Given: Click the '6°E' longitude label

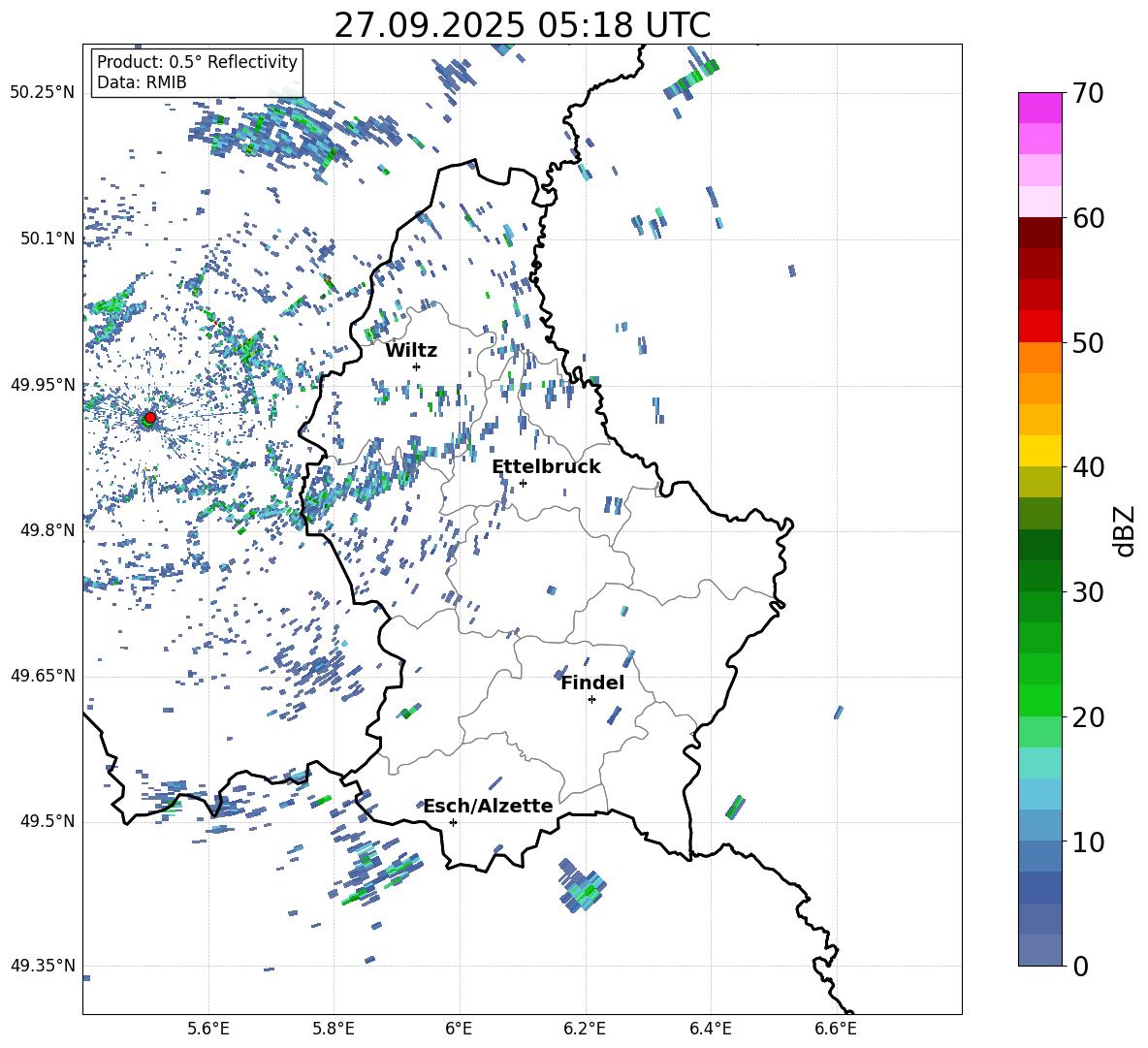Looking at the screenshot, I should pyautogui.click(x=459, y=1029).
